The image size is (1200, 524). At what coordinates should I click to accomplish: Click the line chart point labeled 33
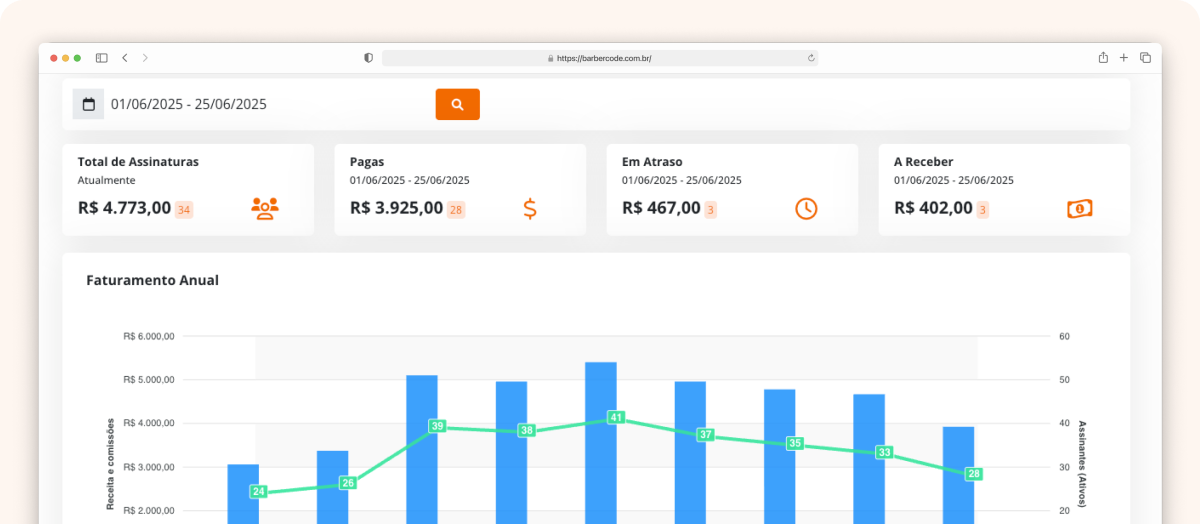pos(884,452)
